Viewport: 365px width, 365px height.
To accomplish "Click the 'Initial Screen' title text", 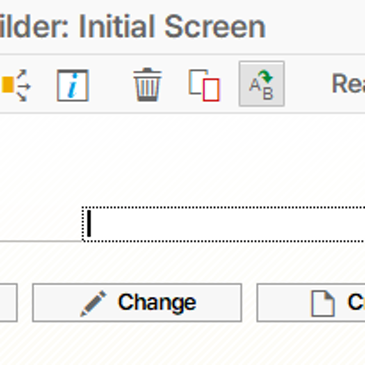I will (172, 27).
